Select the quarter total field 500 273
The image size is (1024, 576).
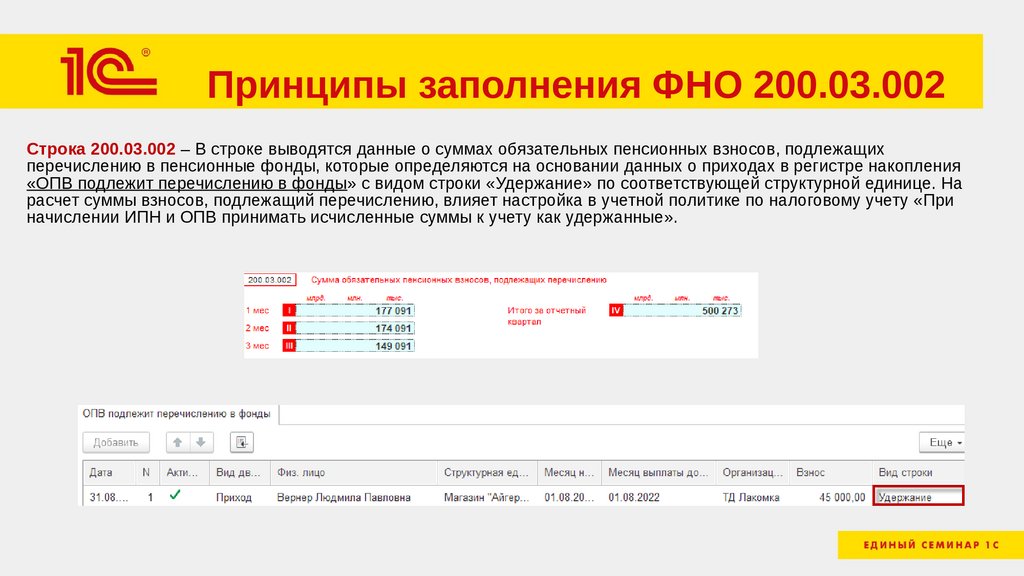[682, 311]
